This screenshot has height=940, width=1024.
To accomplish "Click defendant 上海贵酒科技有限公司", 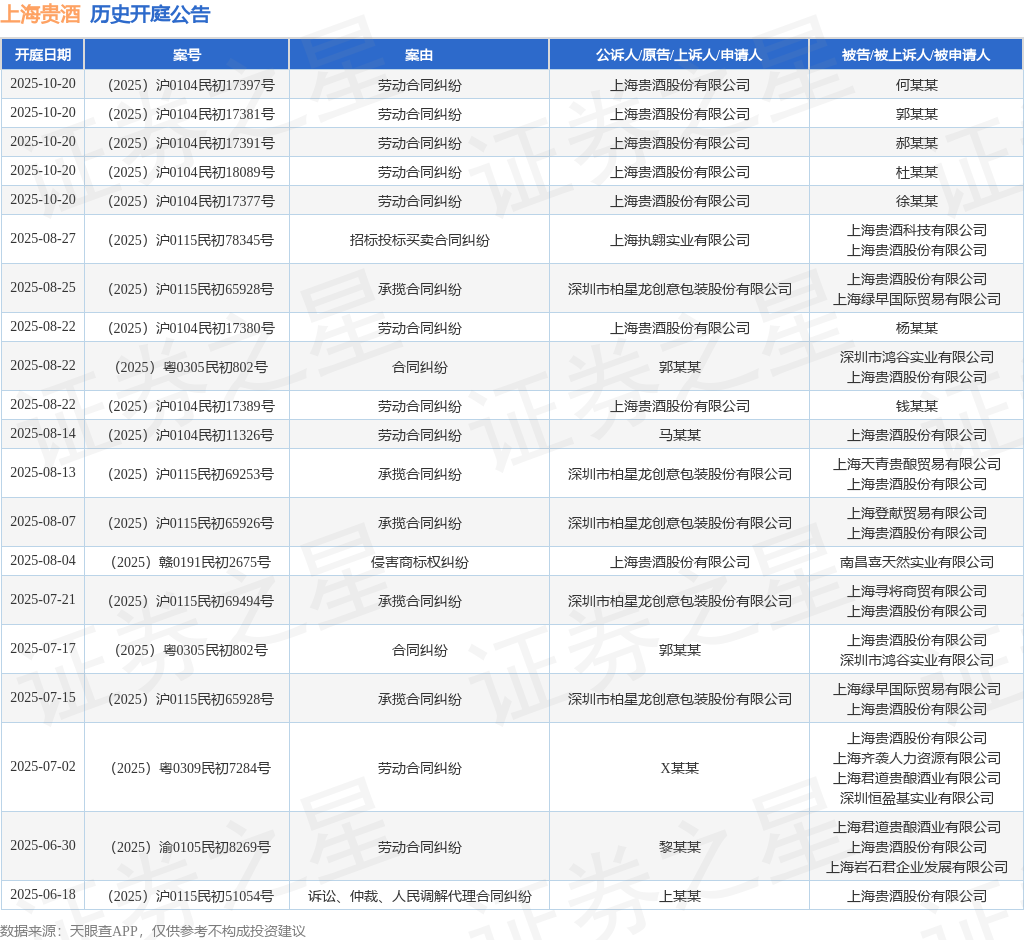I will coord(916,230).
